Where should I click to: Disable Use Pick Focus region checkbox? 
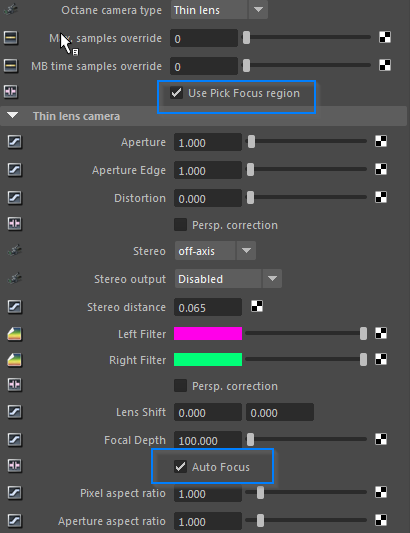click(177, 93)
